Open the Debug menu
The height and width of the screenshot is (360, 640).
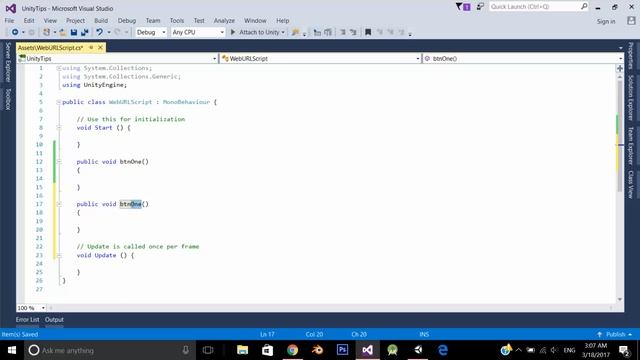(x=127, y=20)
